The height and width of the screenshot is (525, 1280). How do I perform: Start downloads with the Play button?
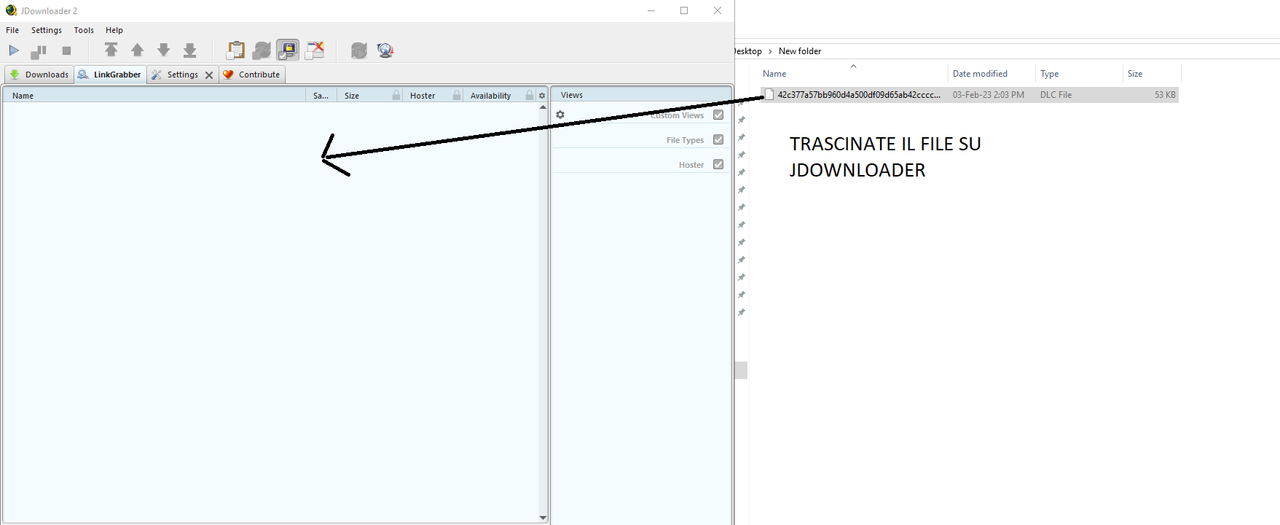pyautogui.click(x=14, y=50)
